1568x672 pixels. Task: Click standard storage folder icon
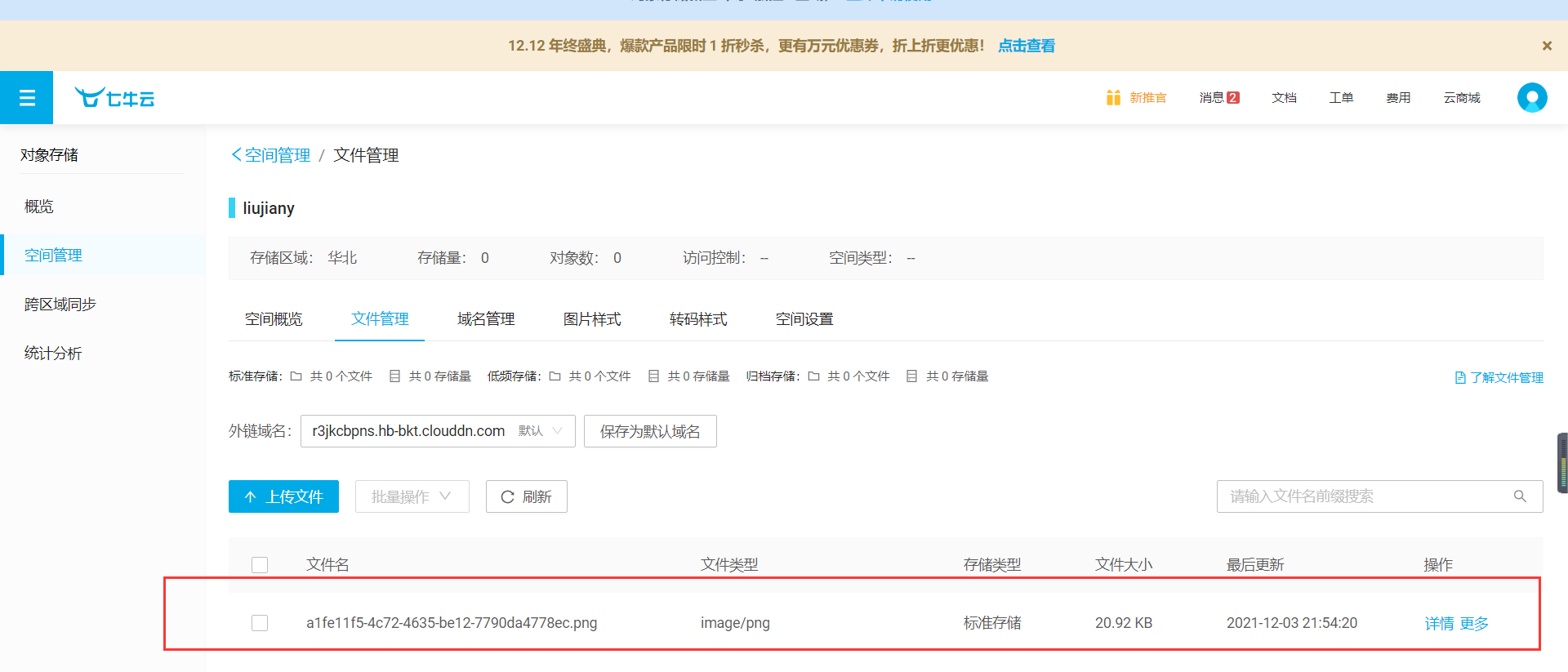296,376
